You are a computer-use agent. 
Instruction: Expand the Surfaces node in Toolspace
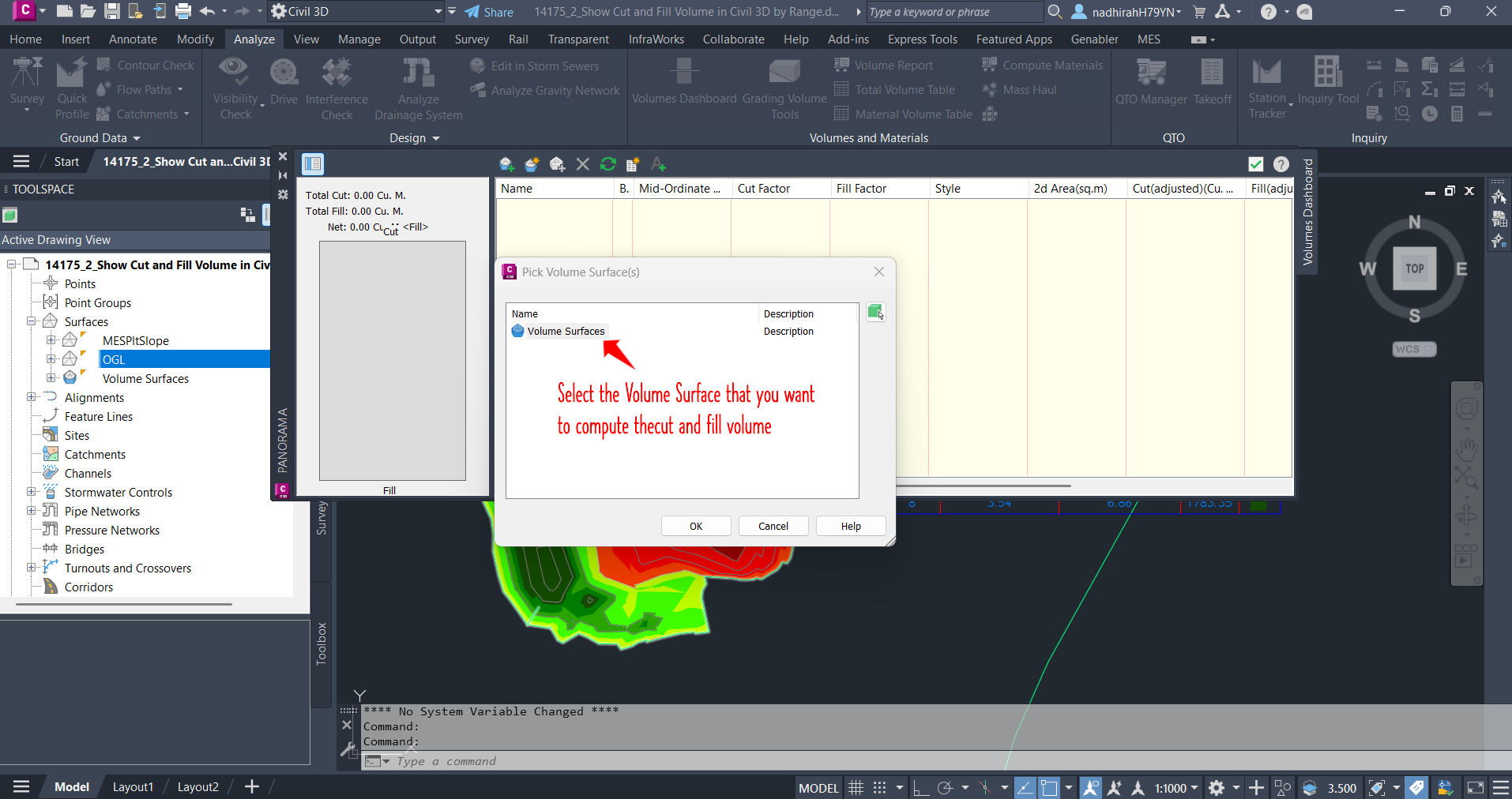tap(32, 321)
